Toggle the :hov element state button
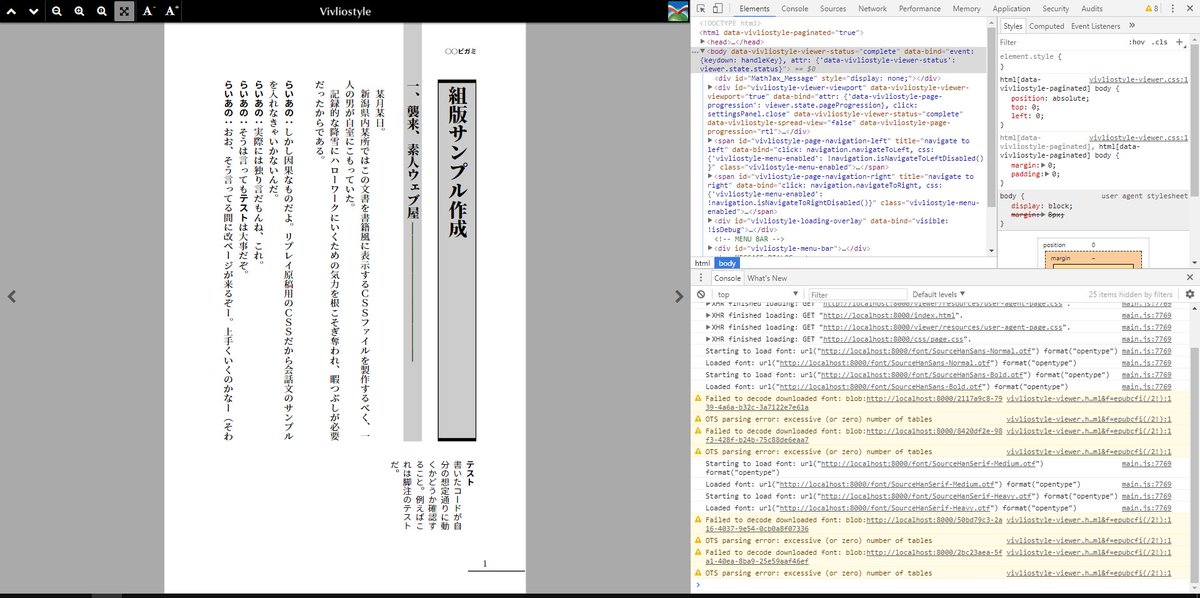Viewport: 1200px width, 598px height. click(1137, 43)
